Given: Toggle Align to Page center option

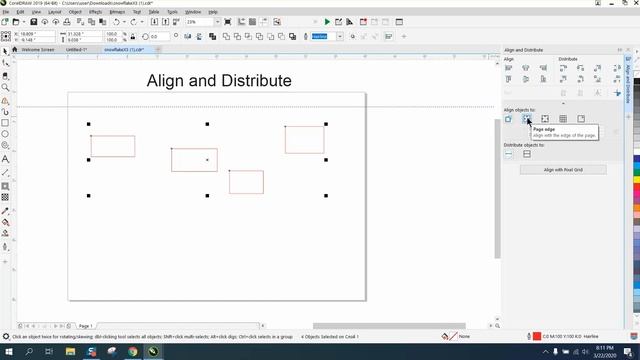Looking at the screenshot, I should (545, 119).
